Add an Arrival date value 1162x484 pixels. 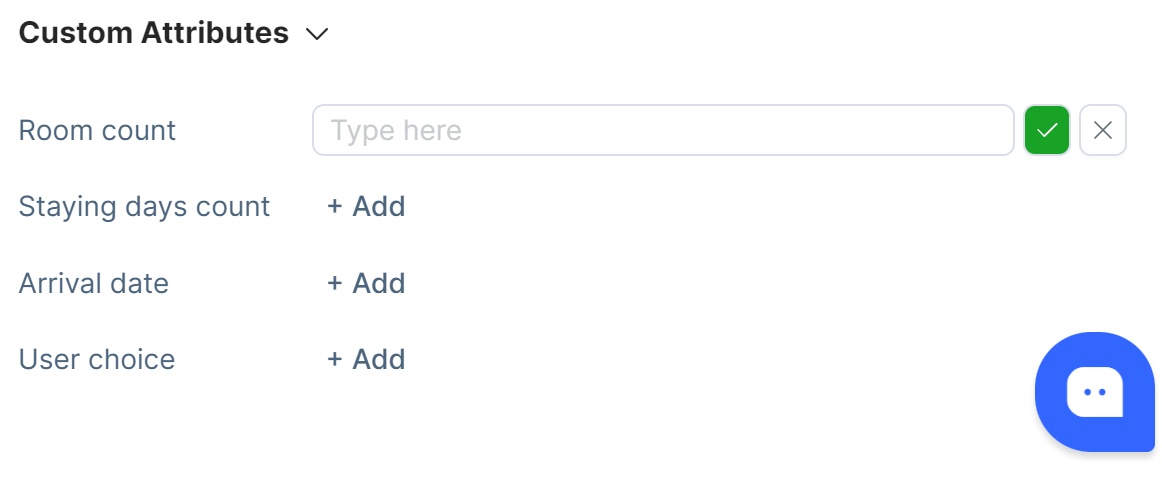[x=366, y=283]
